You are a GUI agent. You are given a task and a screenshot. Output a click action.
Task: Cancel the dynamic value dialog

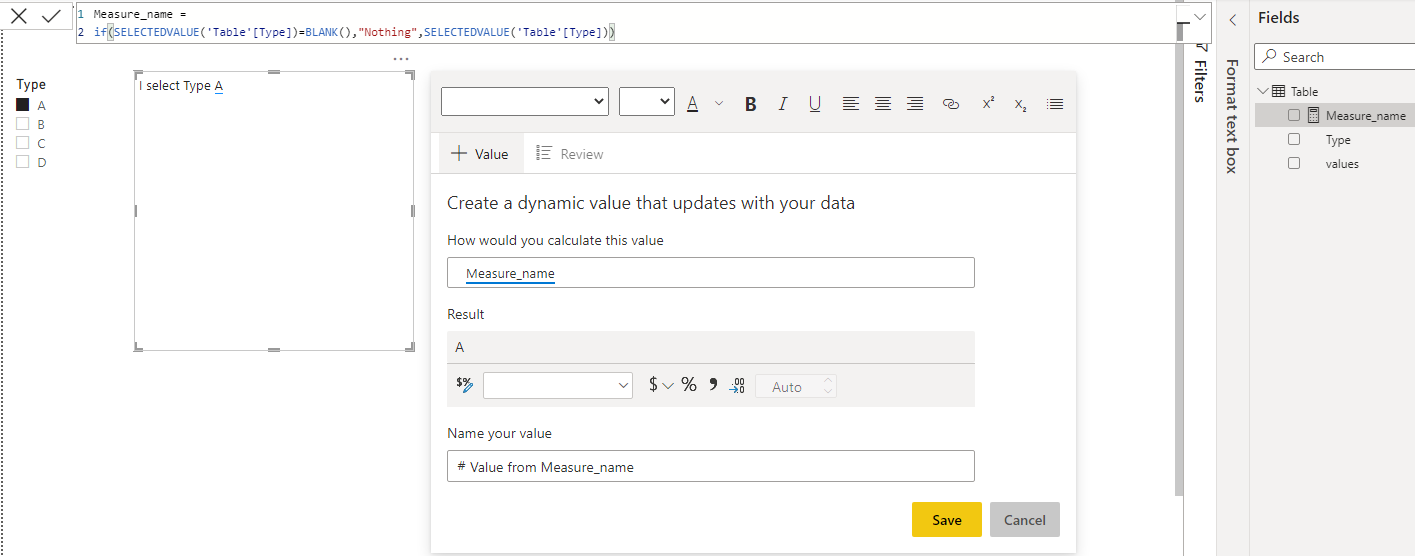[x=1025, y=520]
